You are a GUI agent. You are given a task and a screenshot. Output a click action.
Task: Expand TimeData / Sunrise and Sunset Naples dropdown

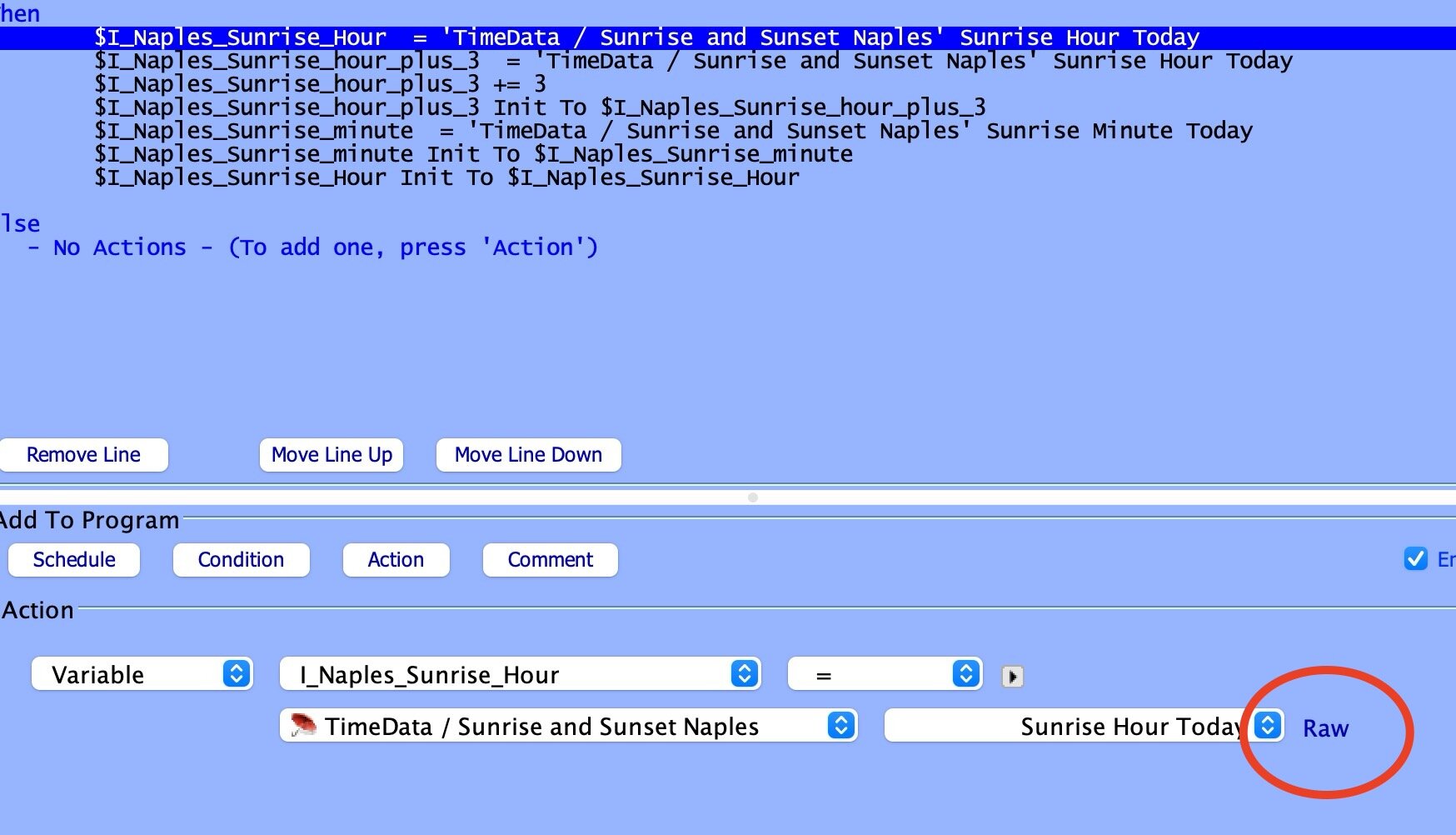[568, 726]
